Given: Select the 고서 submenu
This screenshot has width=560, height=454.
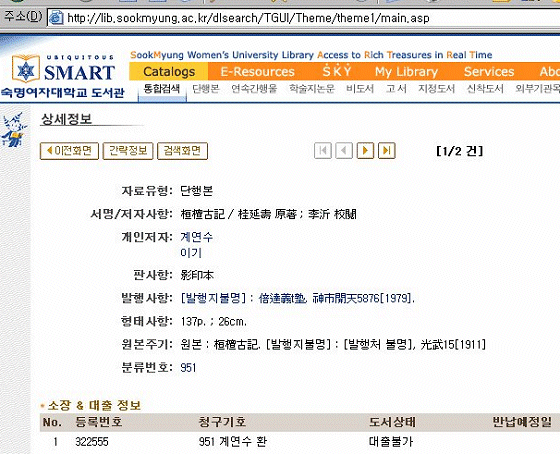Looking at the screenshot, I should [x=396, y=89].
